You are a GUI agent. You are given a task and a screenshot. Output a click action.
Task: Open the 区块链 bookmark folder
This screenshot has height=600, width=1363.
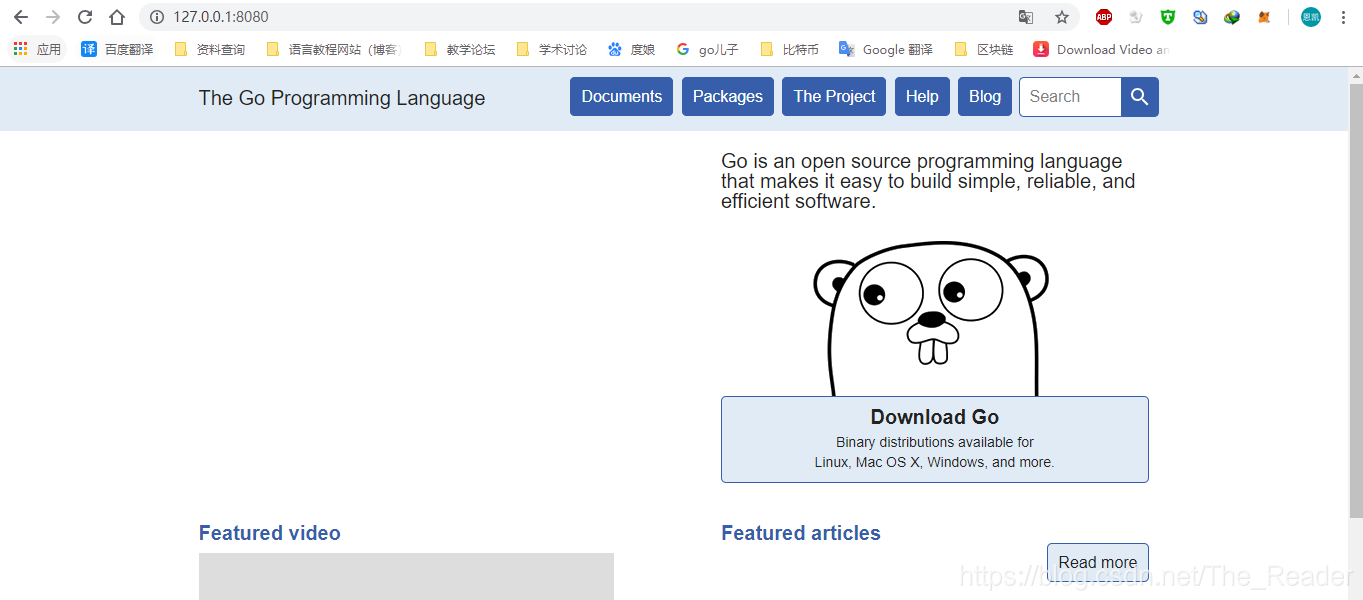[984, 49]
